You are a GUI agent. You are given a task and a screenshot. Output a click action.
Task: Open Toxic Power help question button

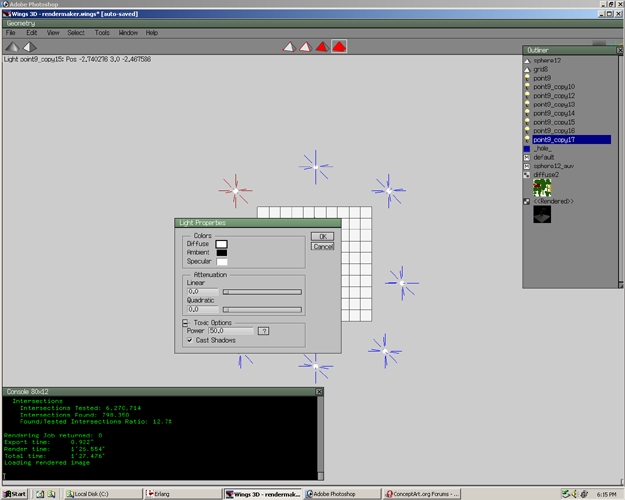(x=263, y=331)
